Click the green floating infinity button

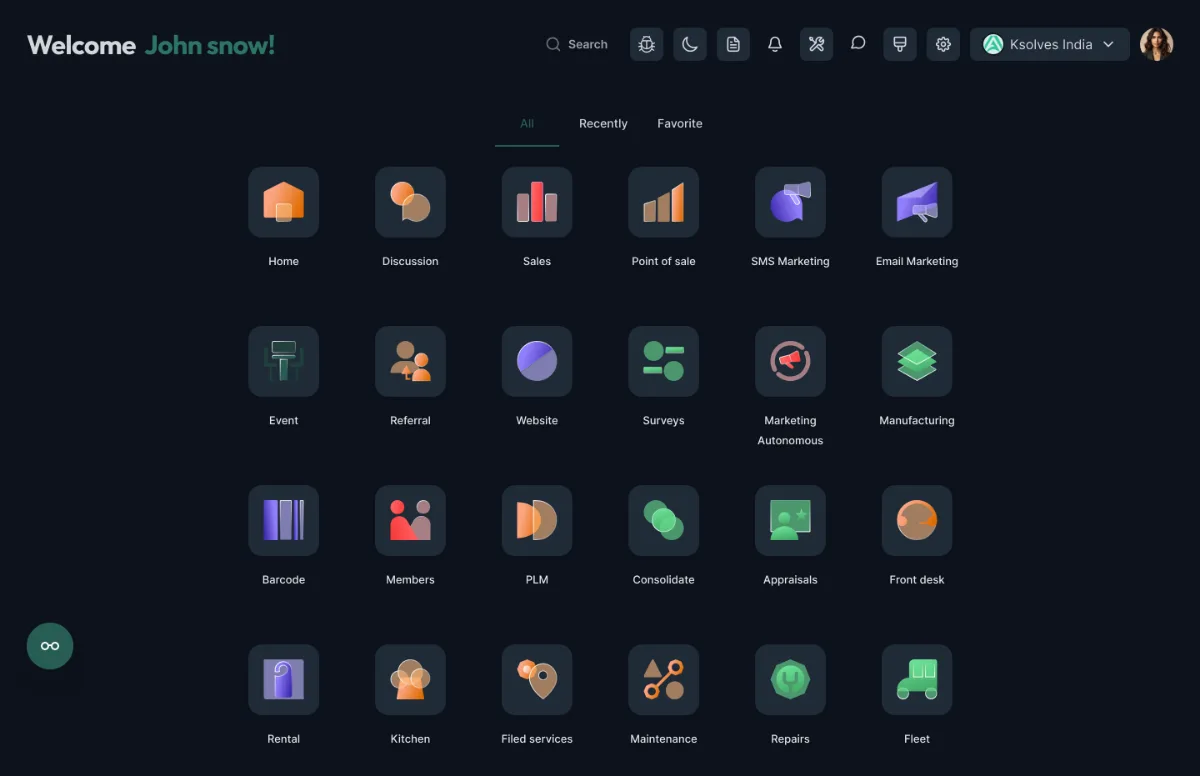[x=50, y=646]
